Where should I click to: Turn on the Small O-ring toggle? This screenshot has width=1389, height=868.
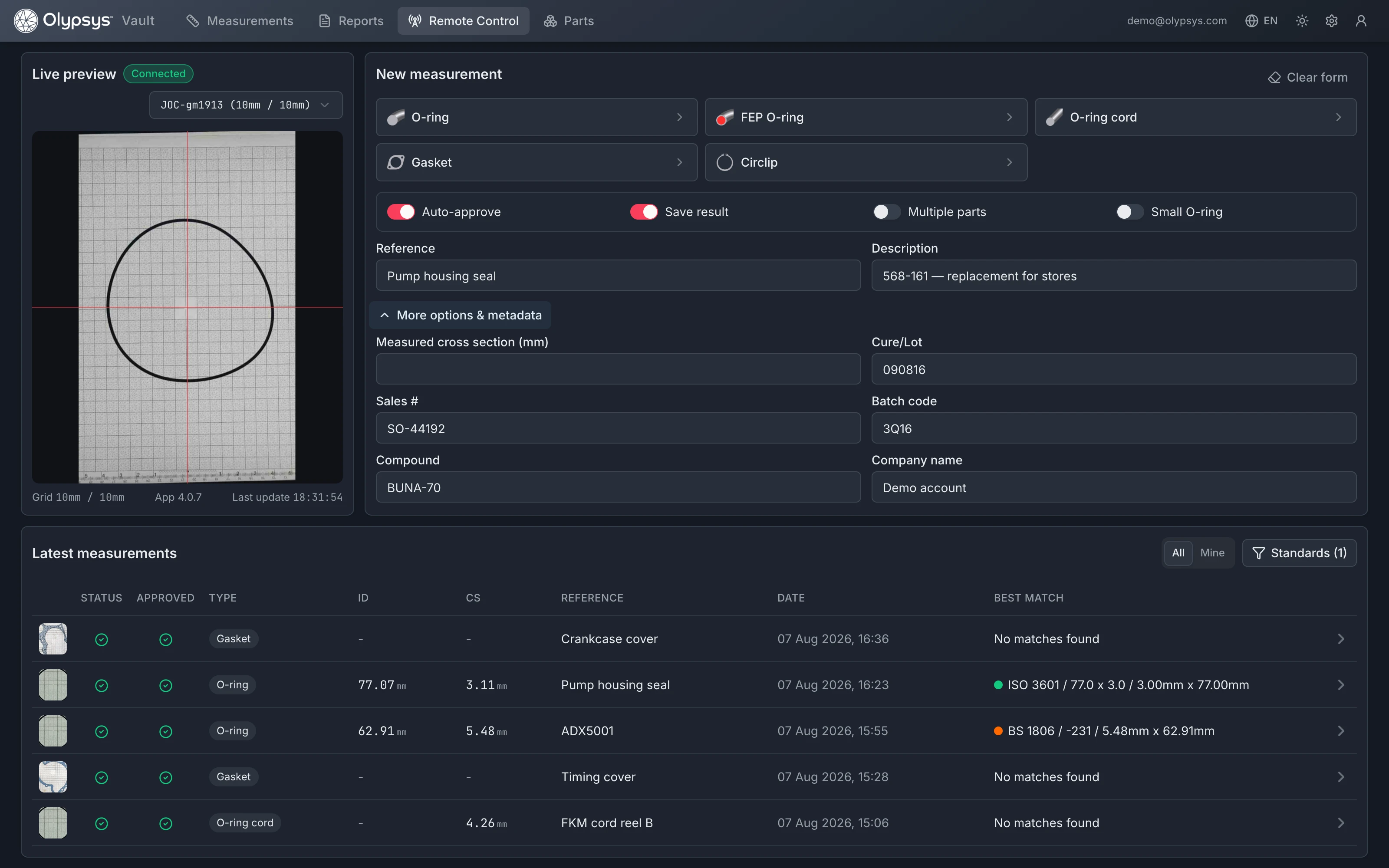1129,212
